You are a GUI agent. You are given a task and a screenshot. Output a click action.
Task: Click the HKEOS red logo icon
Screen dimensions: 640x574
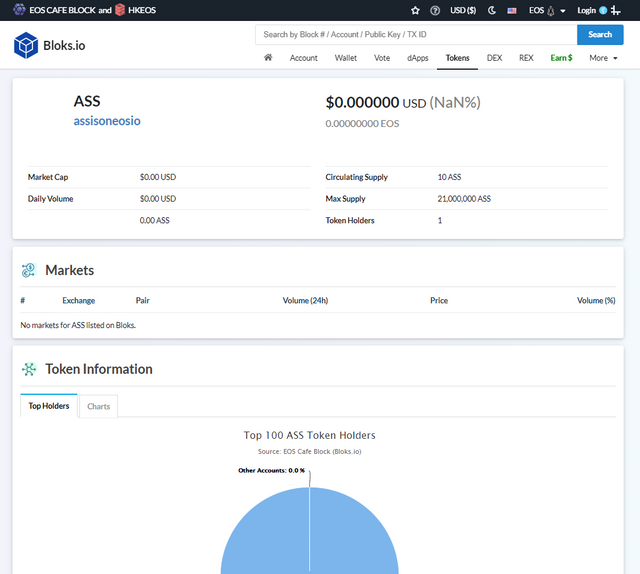[120, 10]
